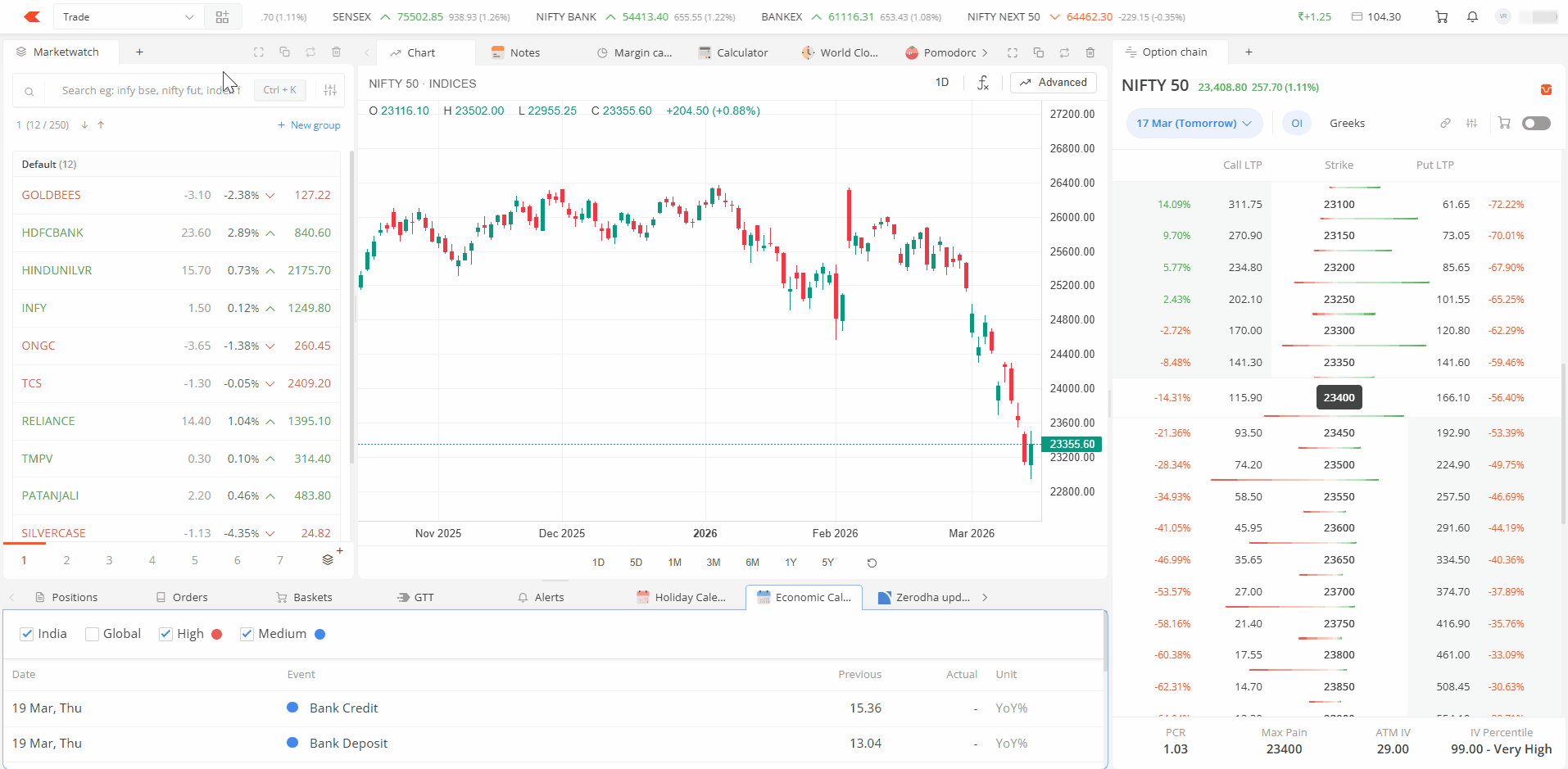This screenshot has width=1568, height=769.
Task: Click the Advanced chart button
Action: (x=1054, y=83)
